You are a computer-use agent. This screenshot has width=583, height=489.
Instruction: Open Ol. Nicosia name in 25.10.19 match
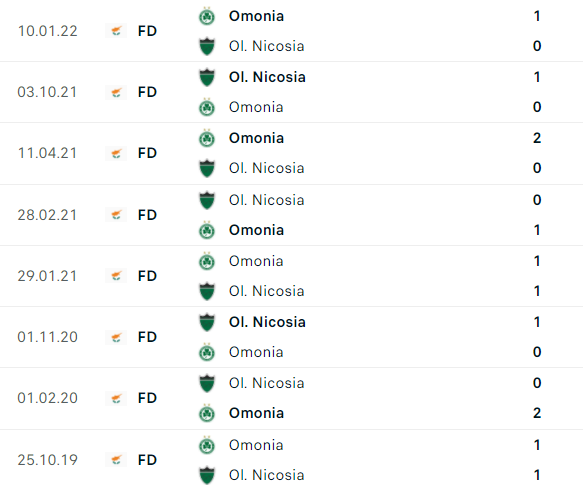[267, 475]
